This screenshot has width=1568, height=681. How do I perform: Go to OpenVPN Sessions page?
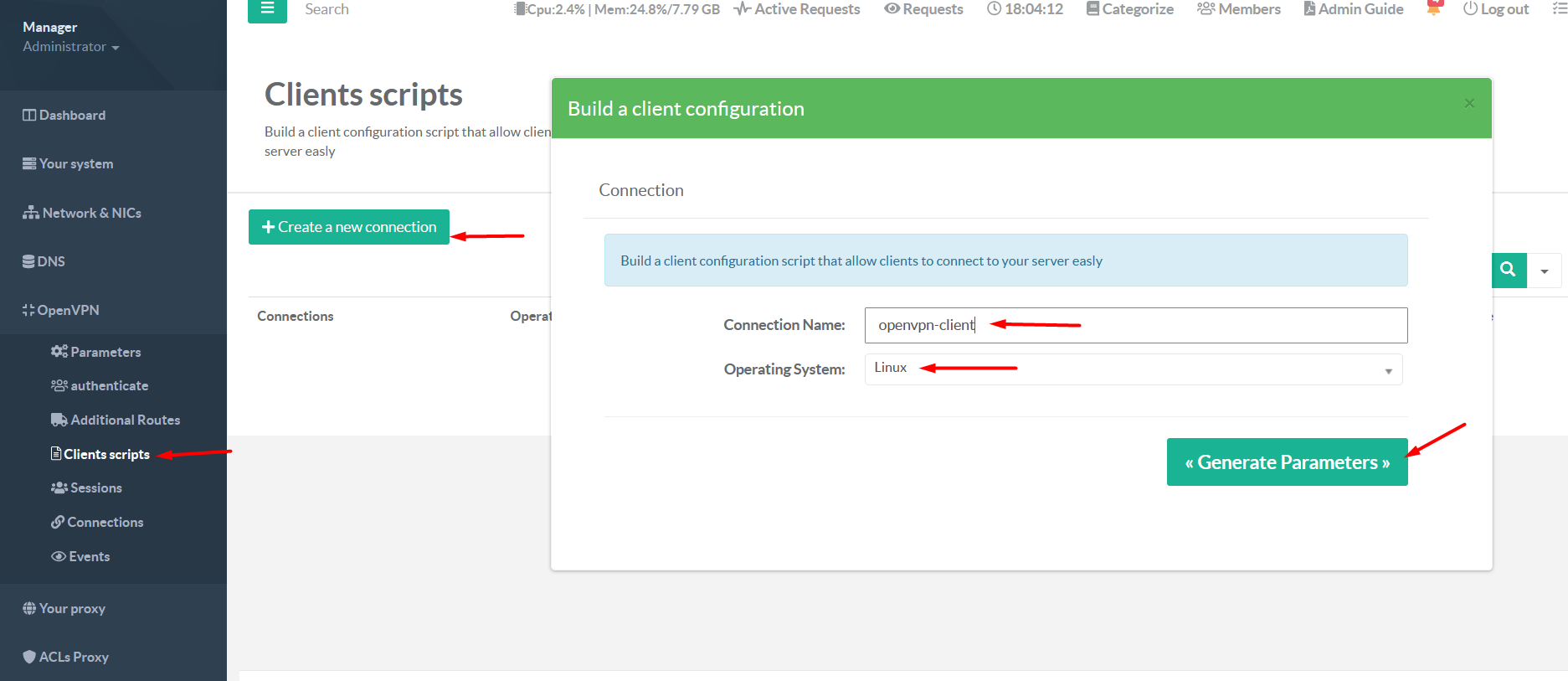click(87, 488)
